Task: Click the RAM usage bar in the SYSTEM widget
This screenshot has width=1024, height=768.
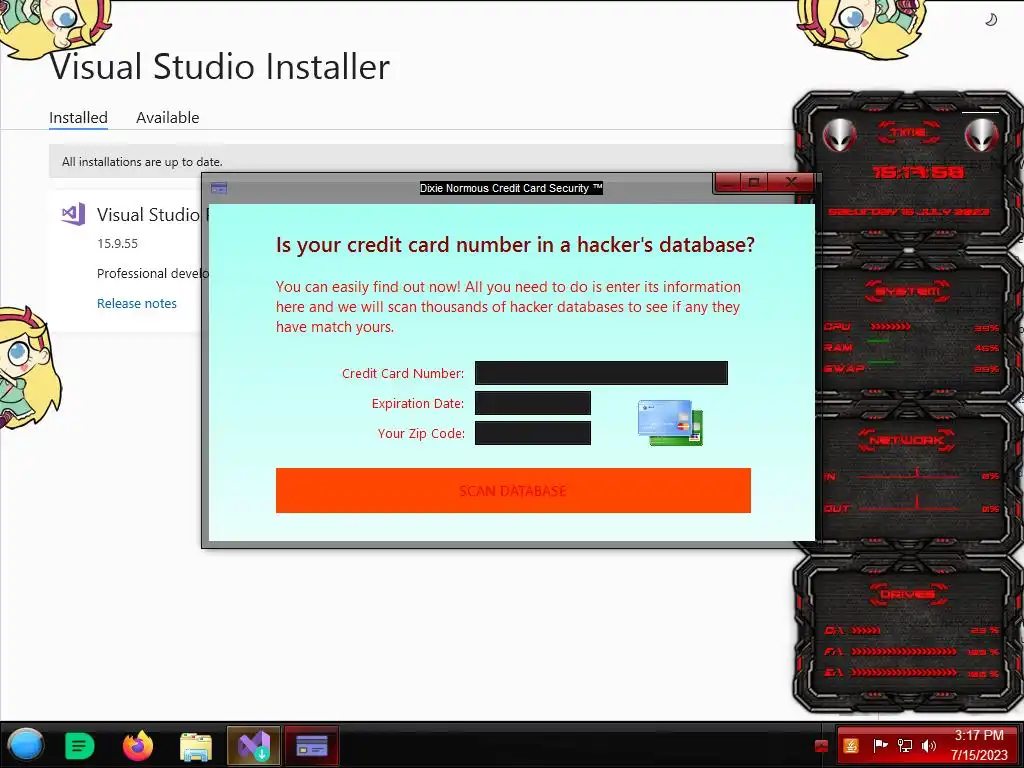Action: coord(879,341)
